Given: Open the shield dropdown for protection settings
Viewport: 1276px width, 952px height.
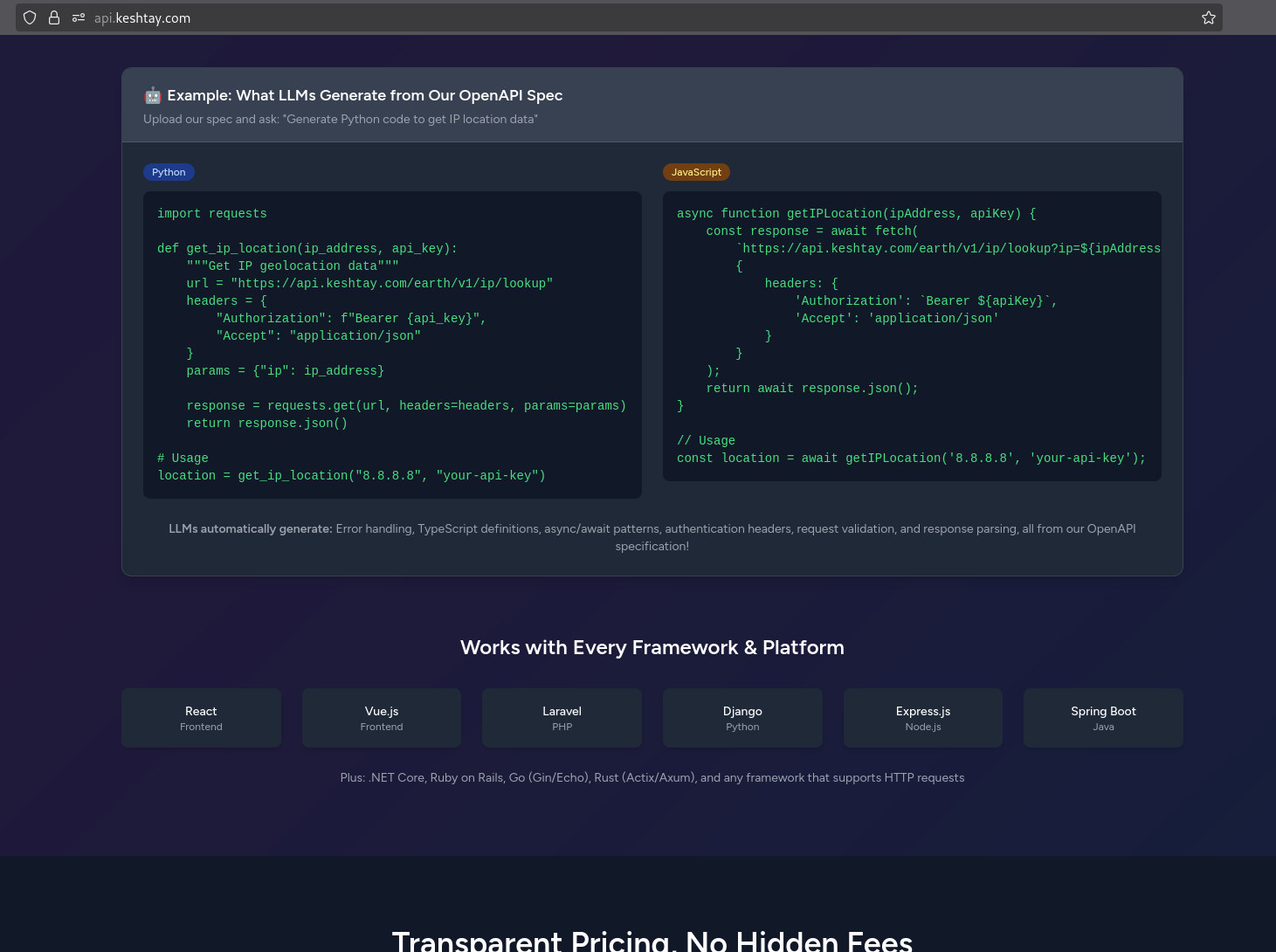Looking at the screenshot, I should click(29, 17).
